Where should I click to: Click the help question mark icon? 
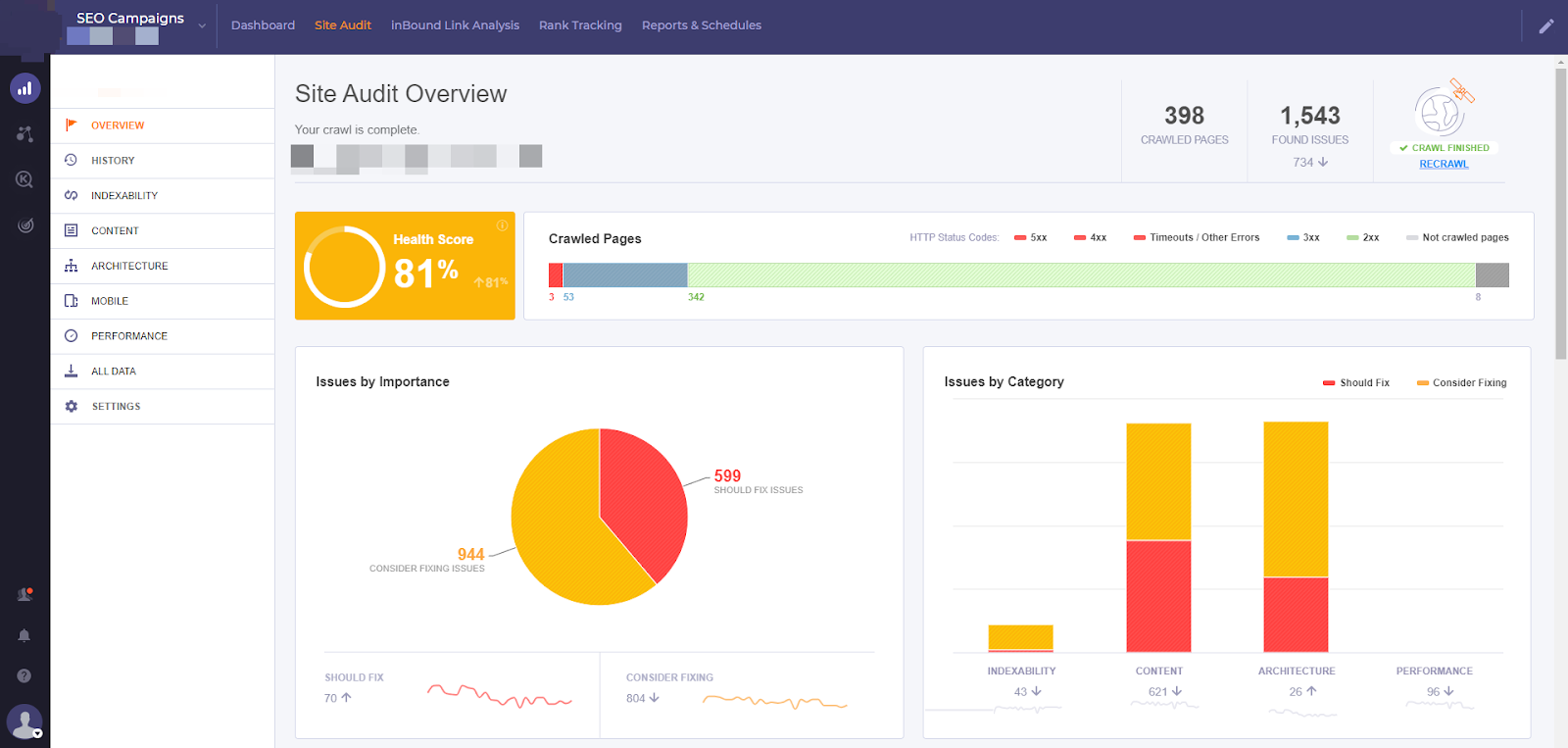click(x=24, y=675)
